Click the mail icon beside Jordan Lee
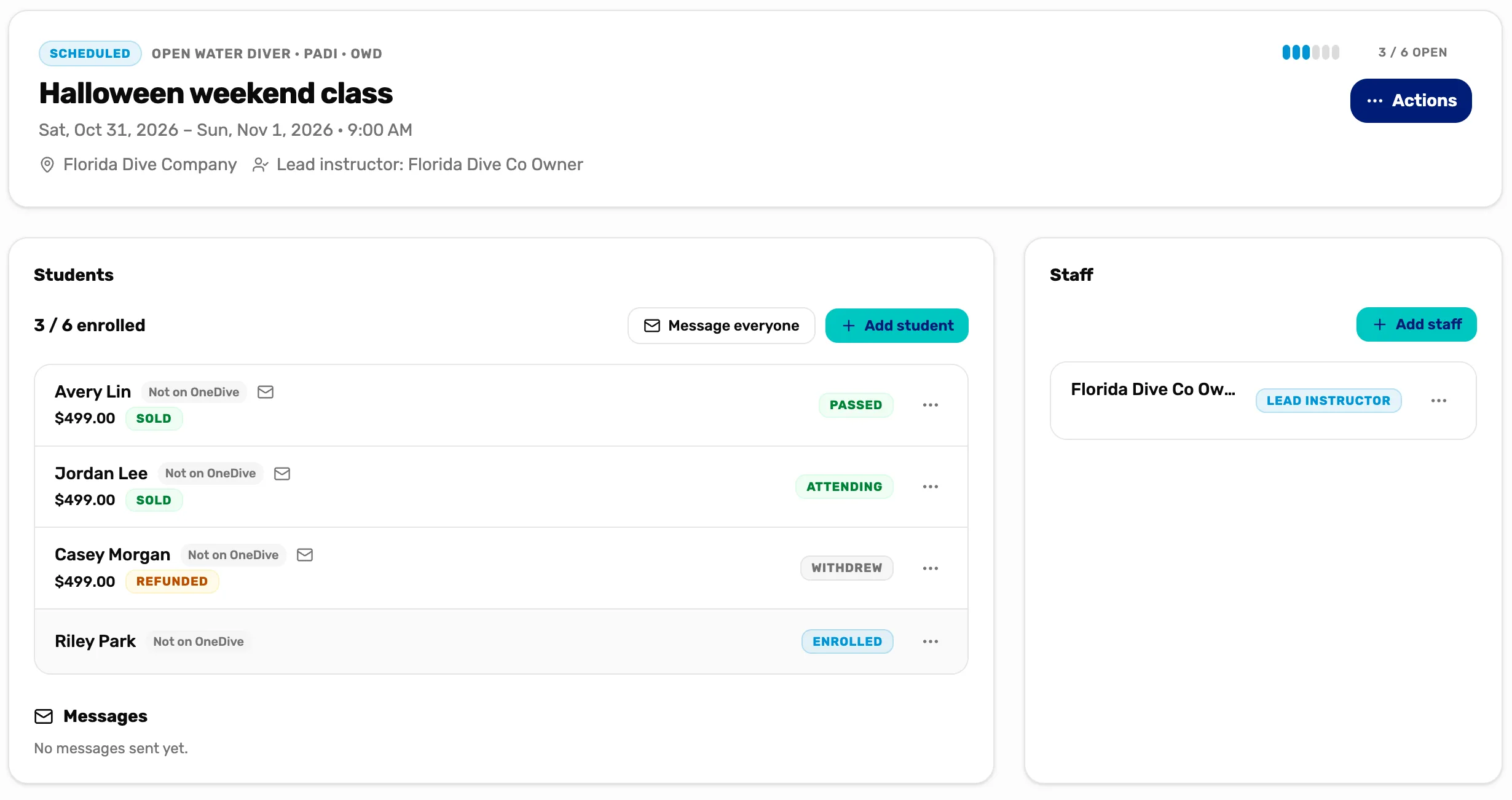The width and height of the screenshot is (1512, 800). (x=282, y=474)
